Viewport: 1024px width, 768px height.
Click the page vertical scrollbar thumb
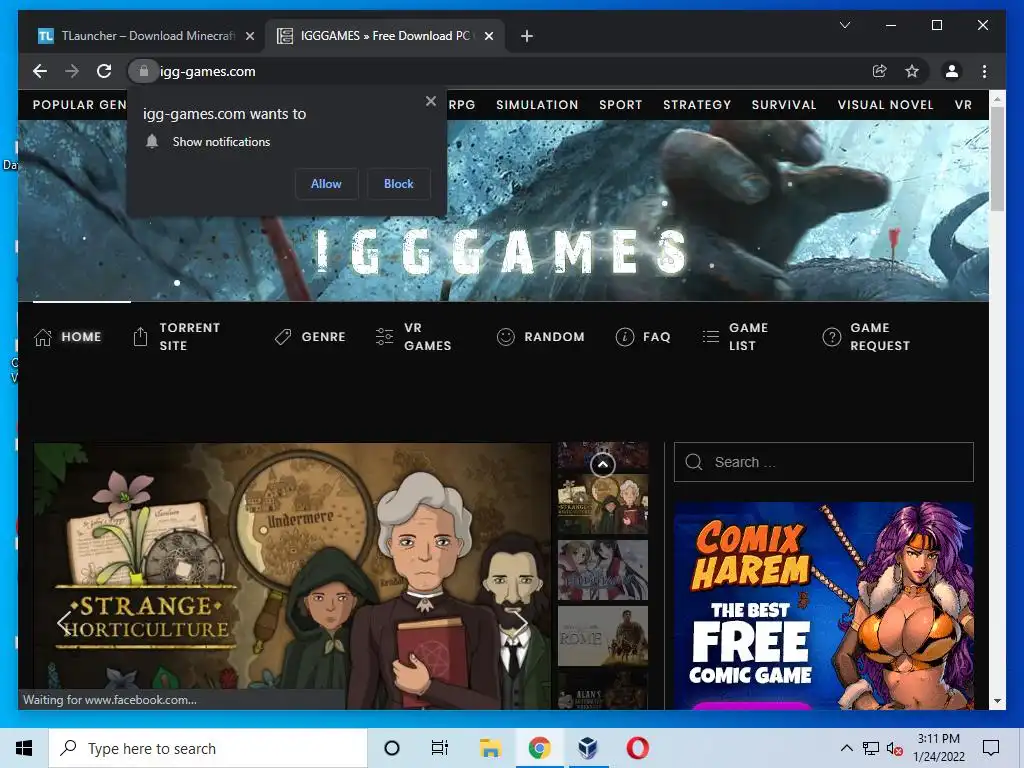997,159
